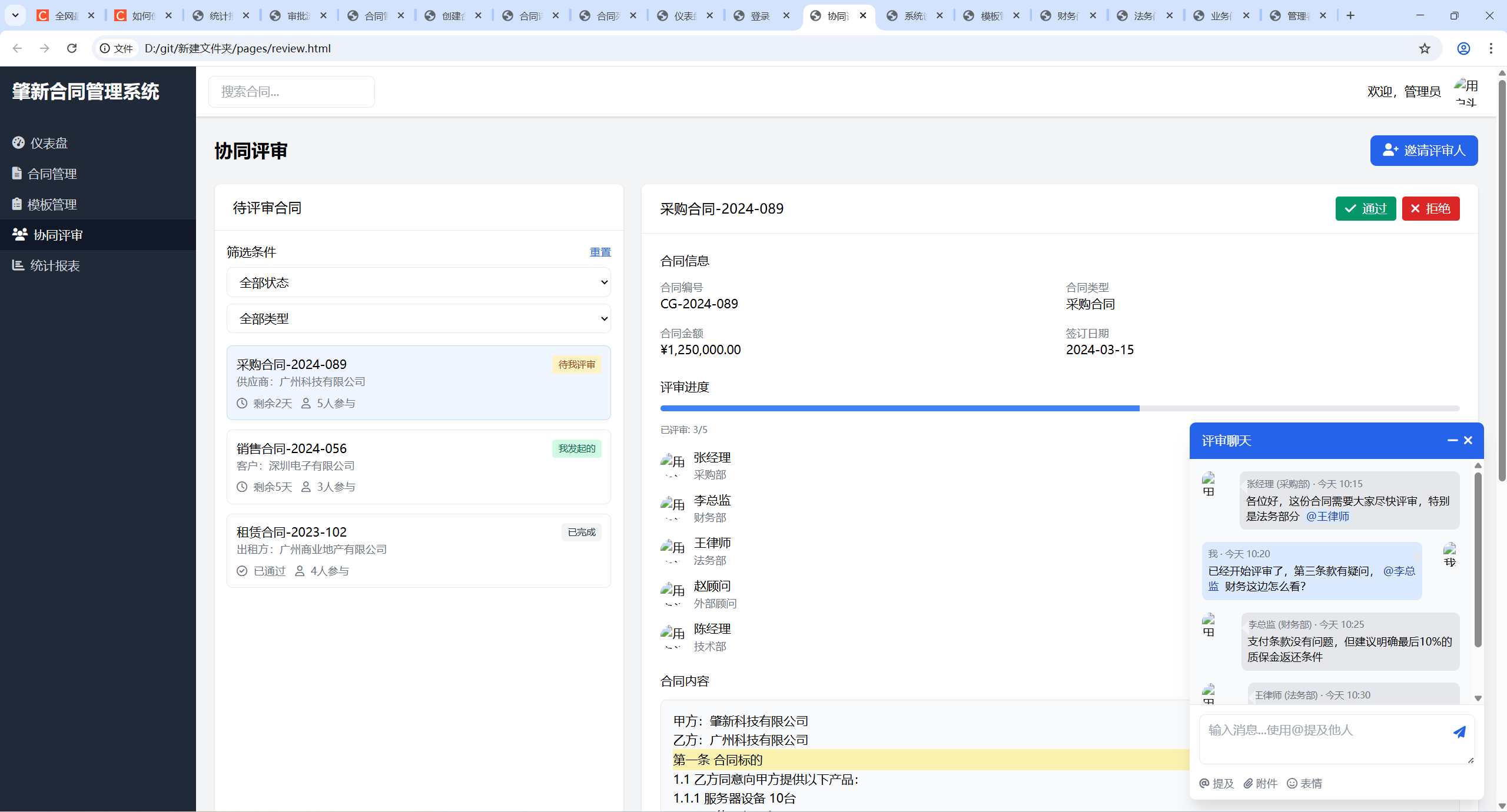This screenshot has width=1507, height=812.
Task: Click the 评审进度 progress bar
Action: click(1059, 408)
